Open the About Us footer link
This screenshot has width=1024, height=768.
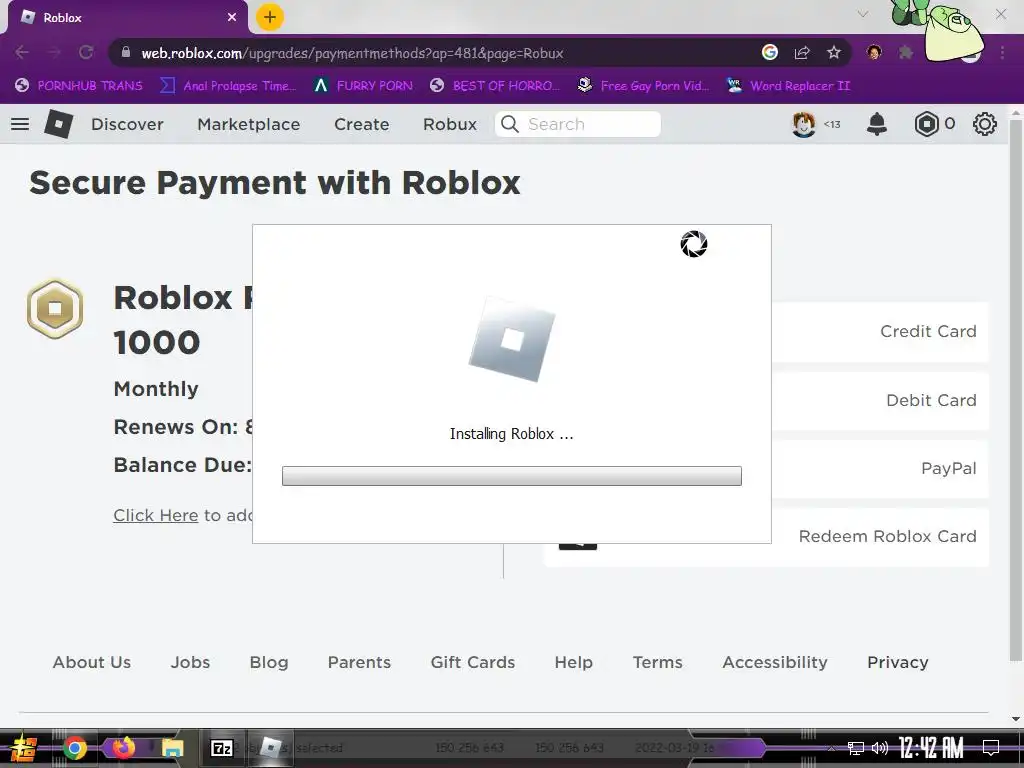[x=92, y=662]
